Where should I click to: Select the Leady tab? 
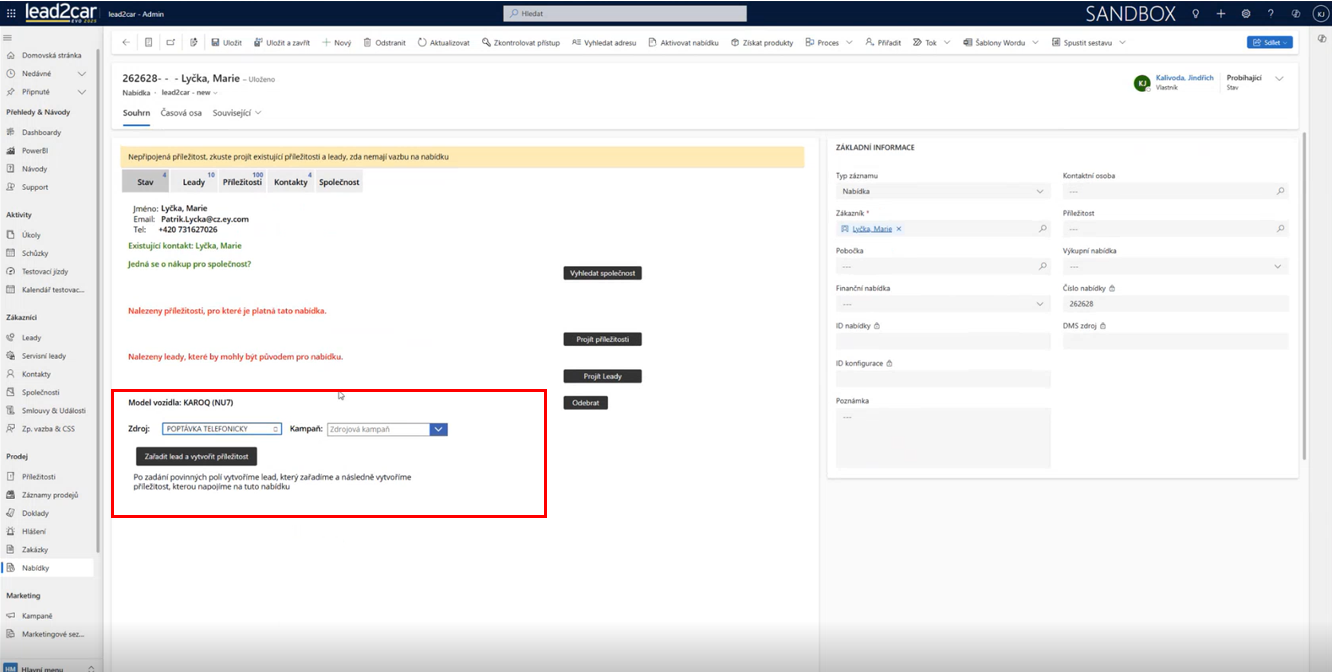(194, 182)
